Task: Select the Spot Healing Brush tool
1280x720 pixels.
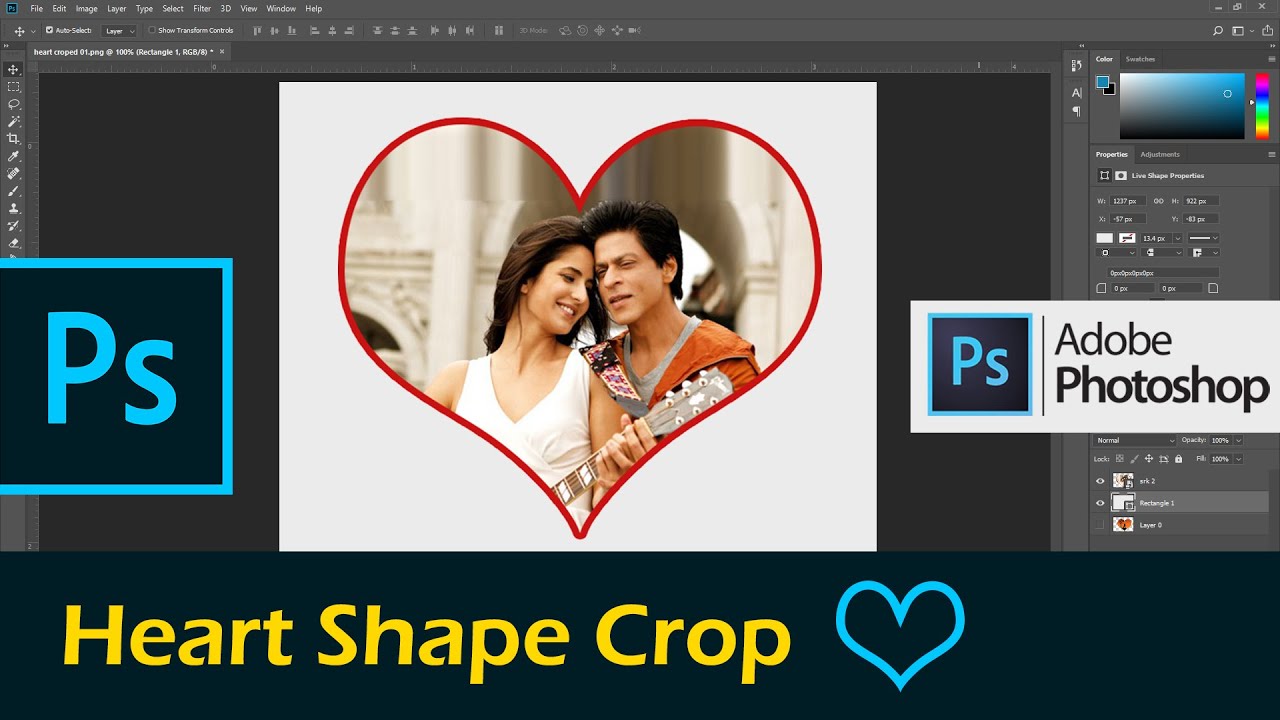Action: coord(13,173)
